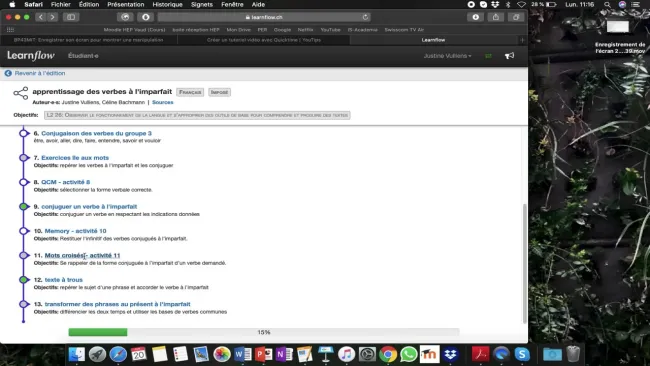Open OneNote from the Dock
The image size is (650, 366).
tap(284, 354)
